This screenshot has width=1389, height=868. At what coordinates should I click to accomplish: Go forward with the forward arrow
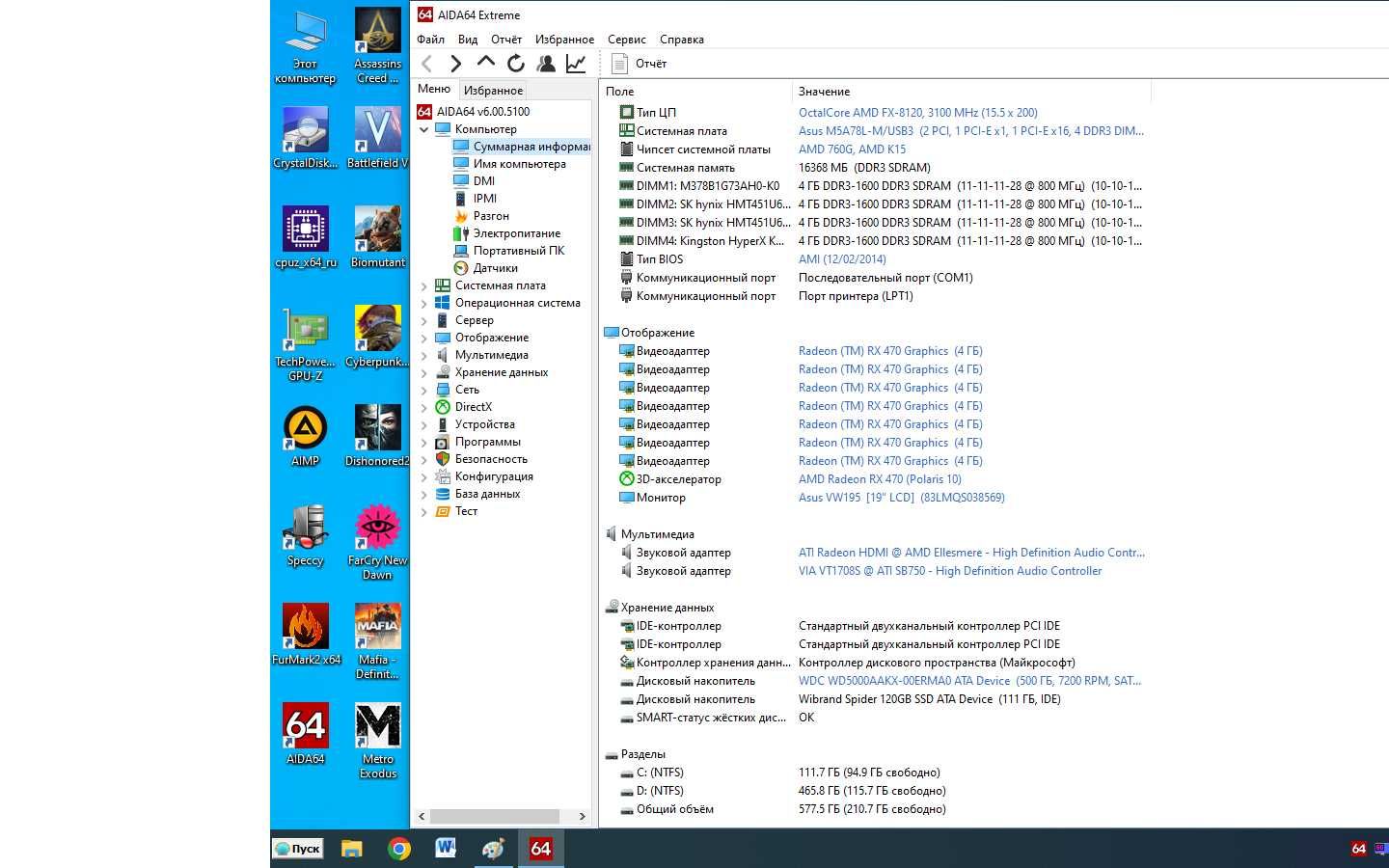point(455,64)
